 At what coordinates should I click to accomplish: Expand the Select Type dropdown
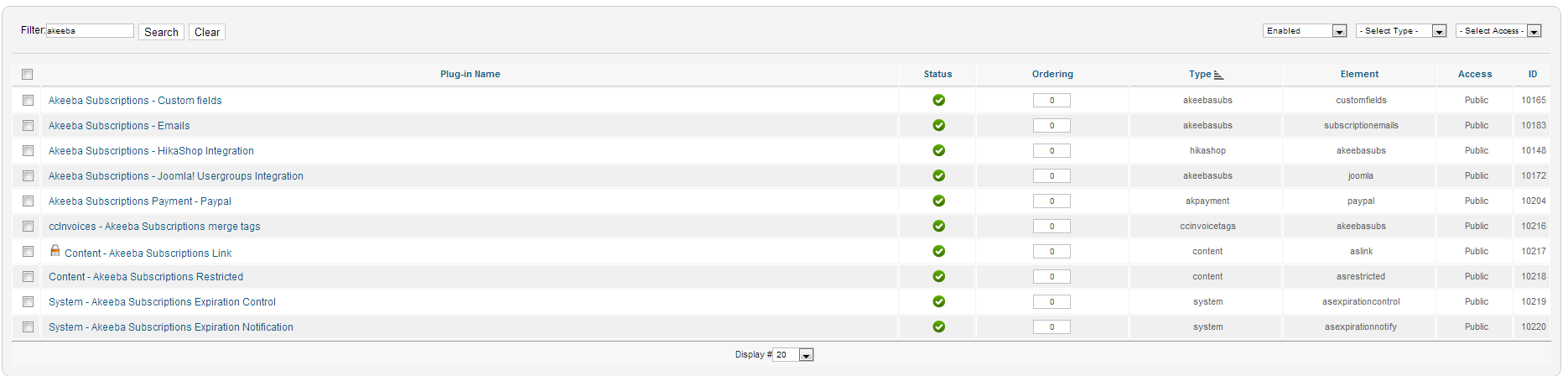point(1400,31)
